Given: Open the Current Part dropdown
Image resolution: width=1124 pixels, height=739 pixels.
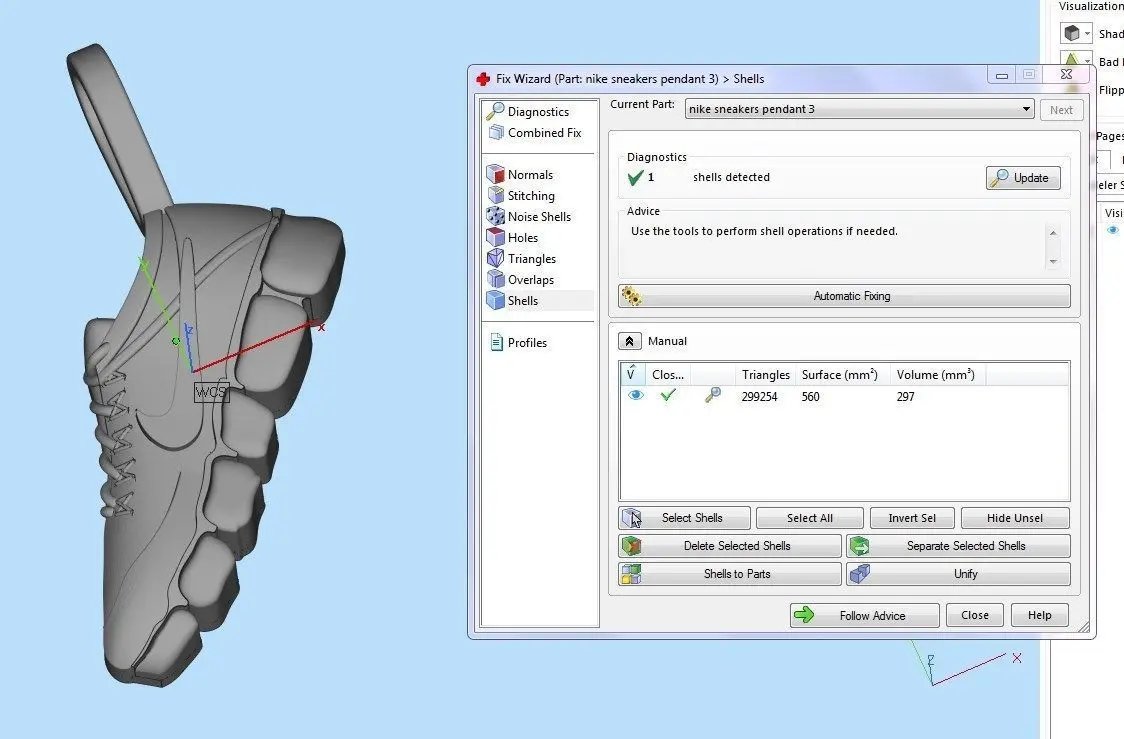Looking at the screenshot, I should 859,109.
